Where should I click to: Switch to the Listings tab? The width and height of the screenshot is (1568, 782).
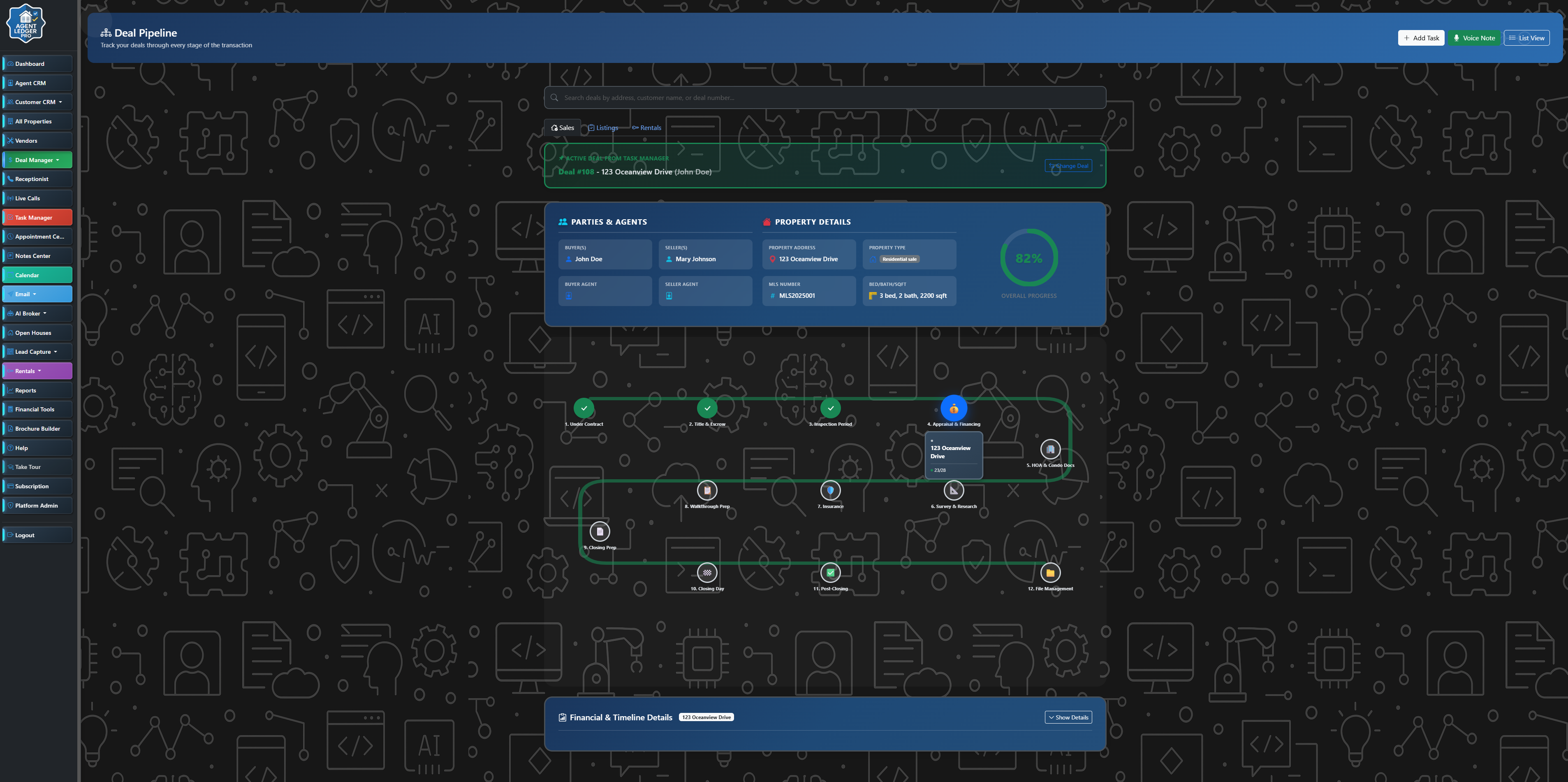coord(603,128)
